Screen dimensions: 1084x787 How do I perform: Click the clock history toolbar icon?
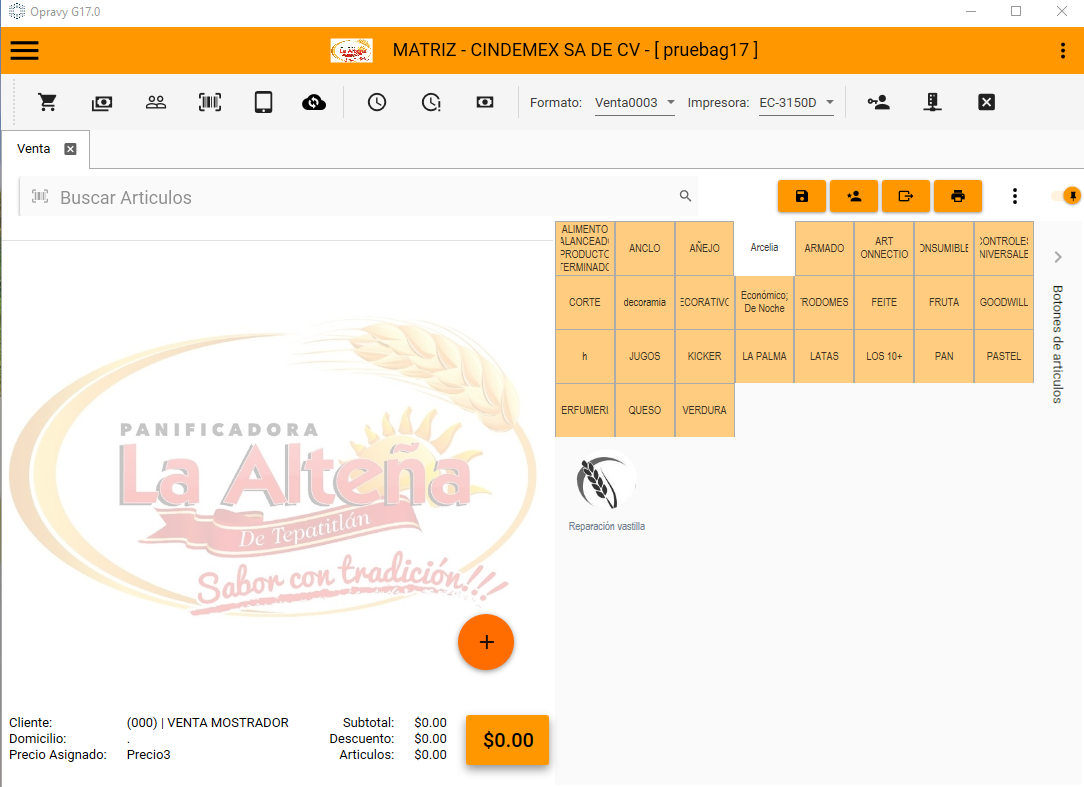pos(377,102)
